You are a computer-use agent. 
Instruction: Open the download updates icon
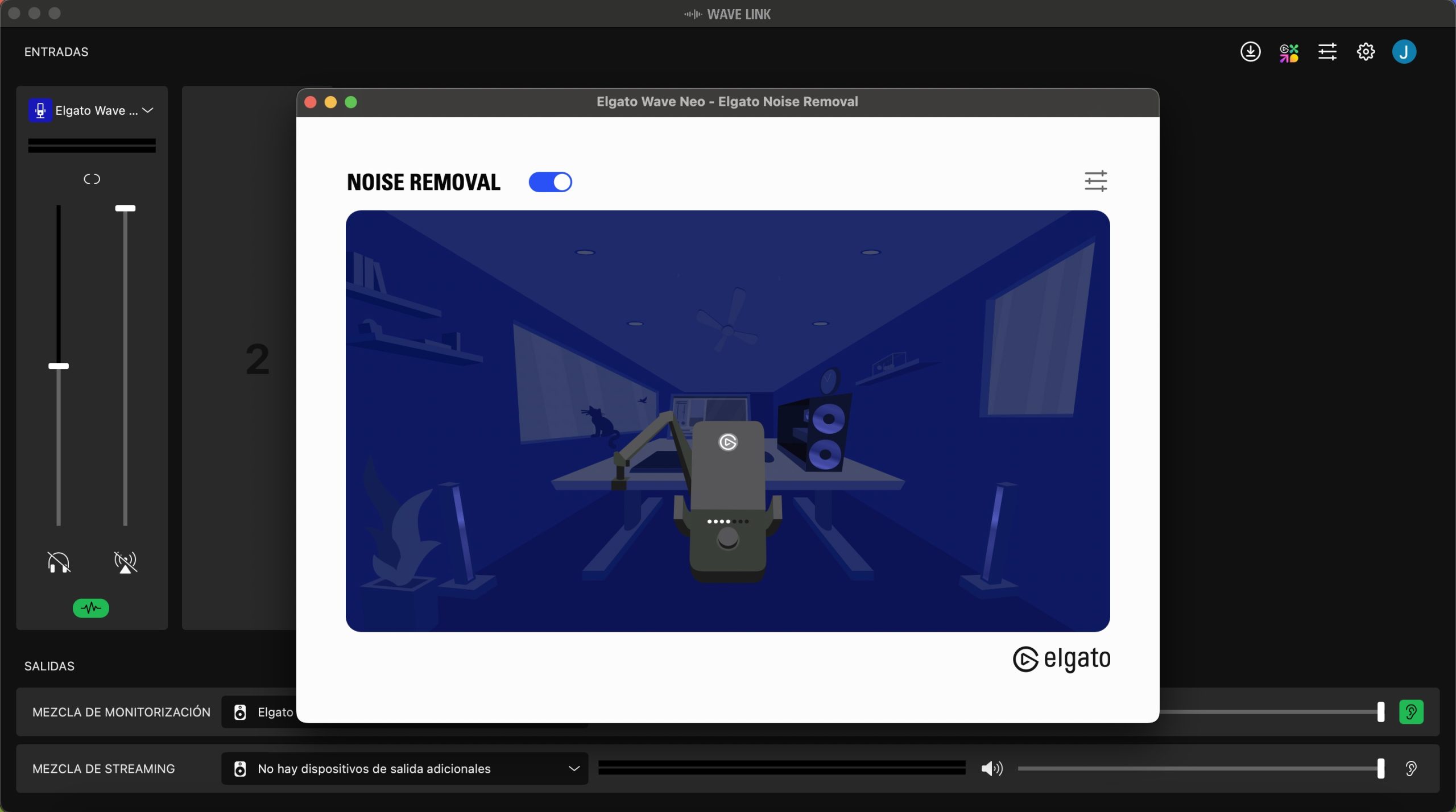(1250, 52)
